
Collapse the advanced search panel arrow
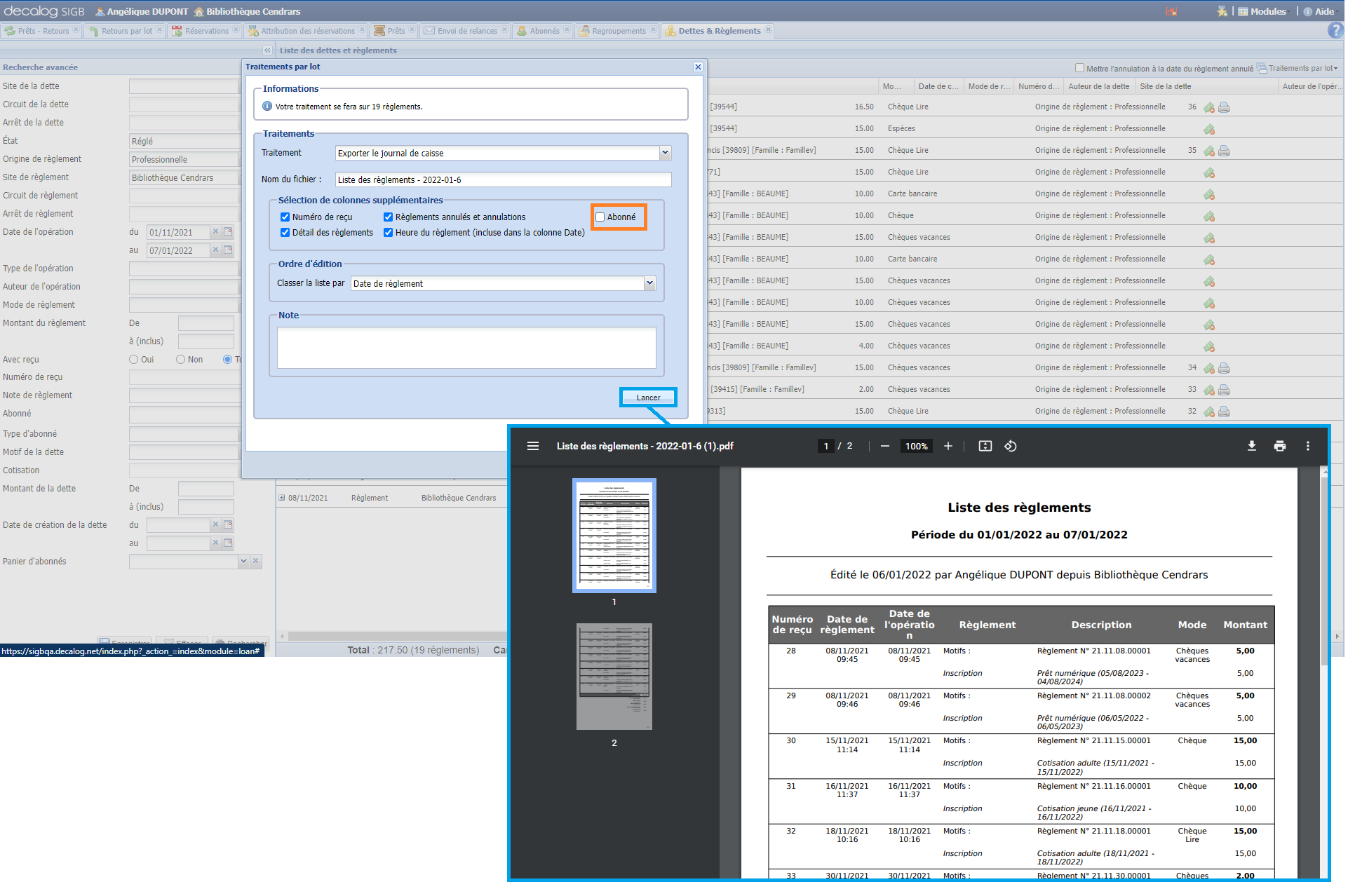[267, 50]
